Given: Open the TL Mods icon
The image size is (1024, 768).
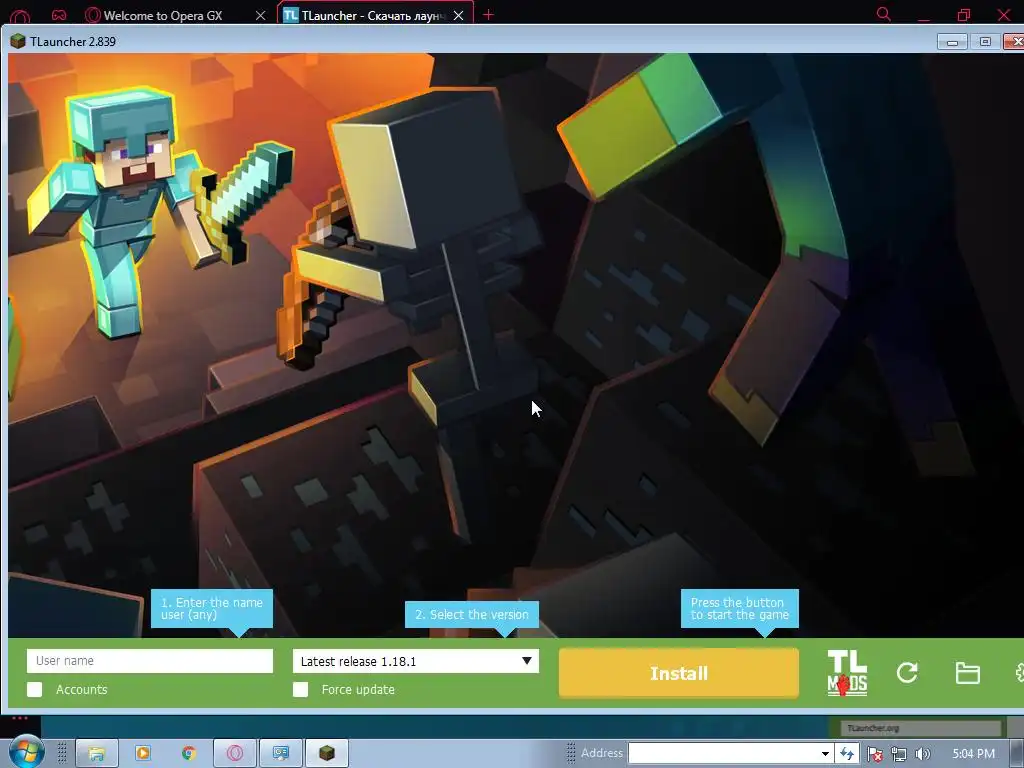Looking at the screenshot, I should click(x=847, y=673).
